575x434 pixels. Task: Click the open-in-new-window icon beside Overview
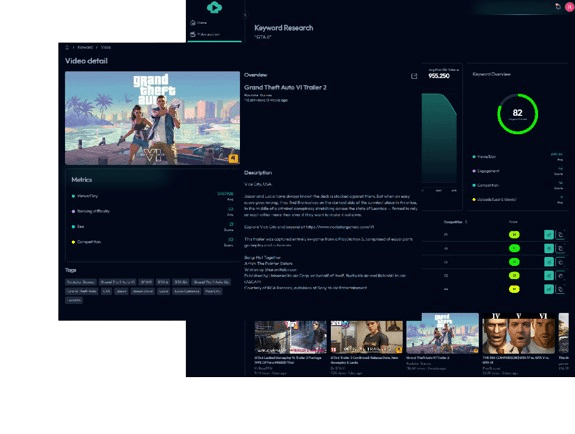(x=414, y=76)
